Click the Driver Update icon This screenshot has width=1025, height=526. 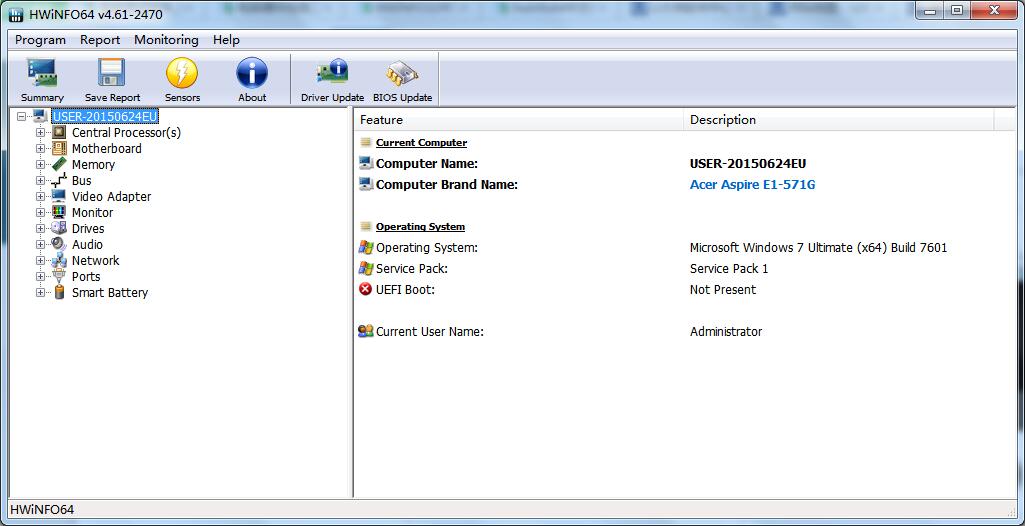[x=332, y=73]
